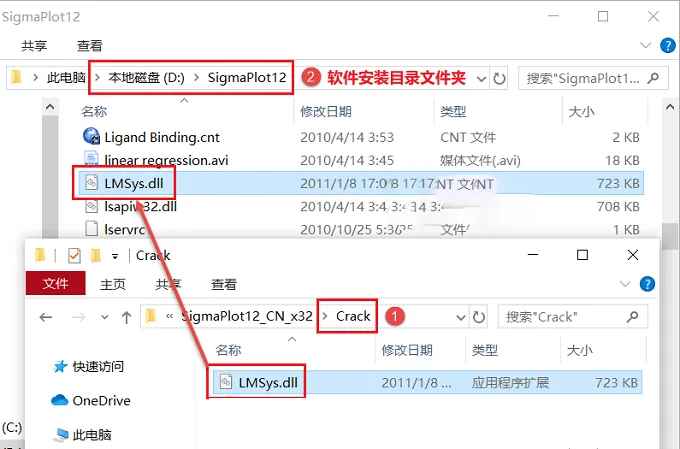Select OneDrive in Crack navigation pane

tap(101, 400)
